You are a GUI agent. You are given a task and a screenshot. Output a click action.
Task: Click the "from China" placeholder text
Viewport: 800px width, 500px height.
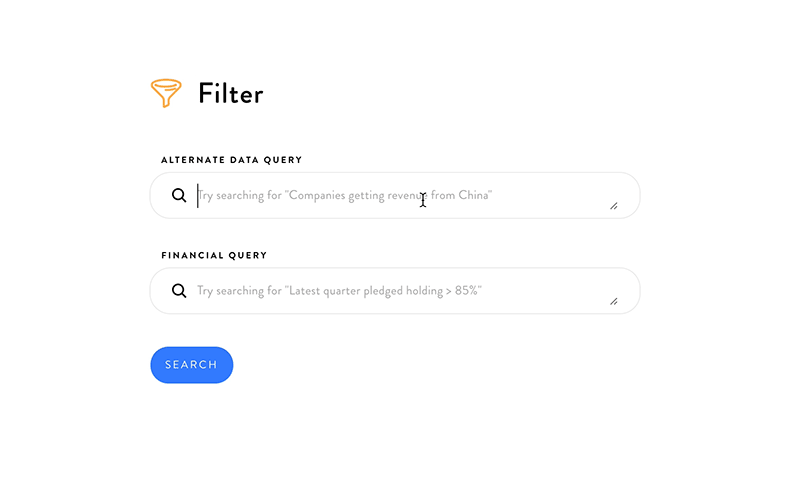pos(459,195)
